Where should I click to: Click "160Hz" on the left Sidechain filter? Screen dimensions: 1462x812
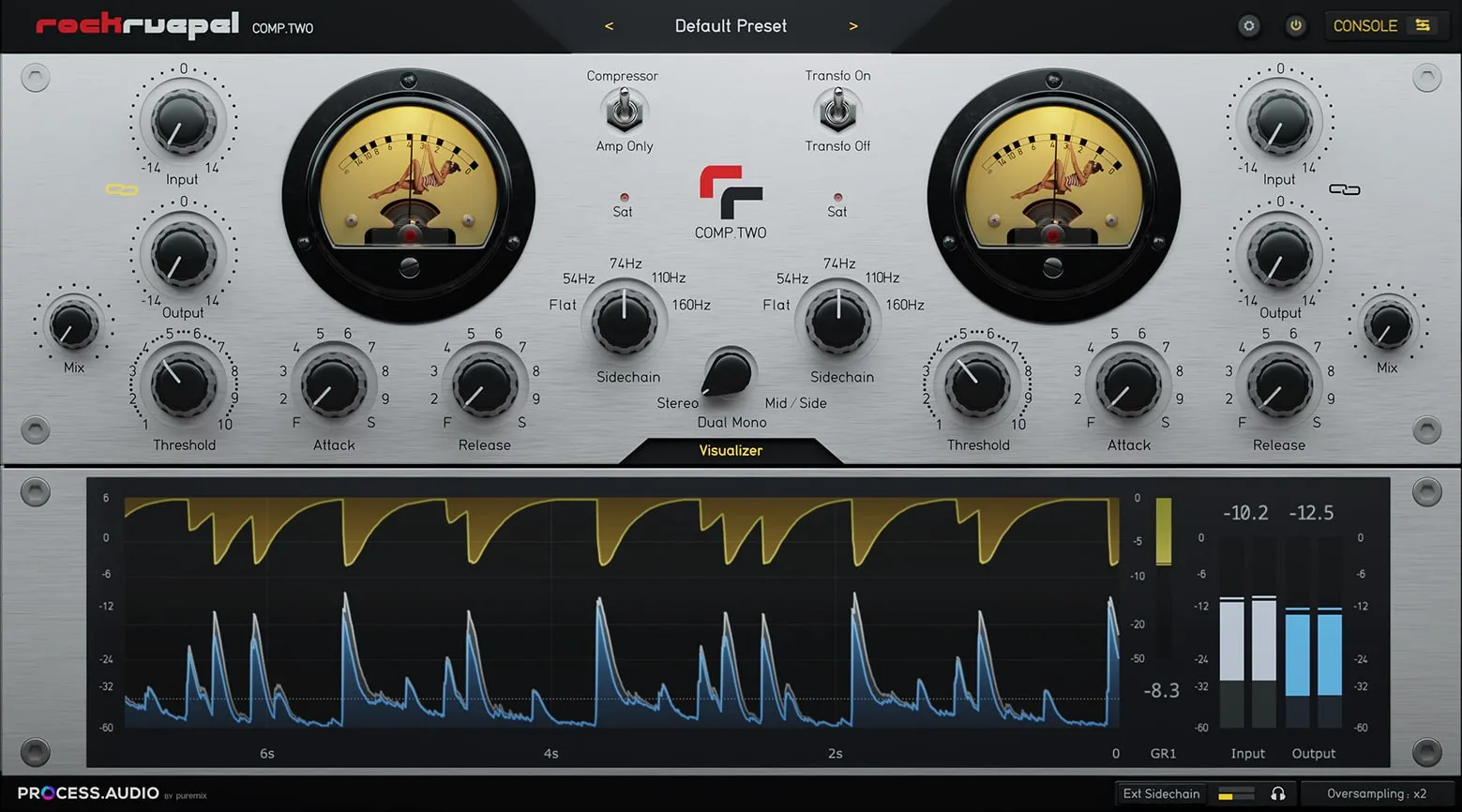[x=691, y=305]
